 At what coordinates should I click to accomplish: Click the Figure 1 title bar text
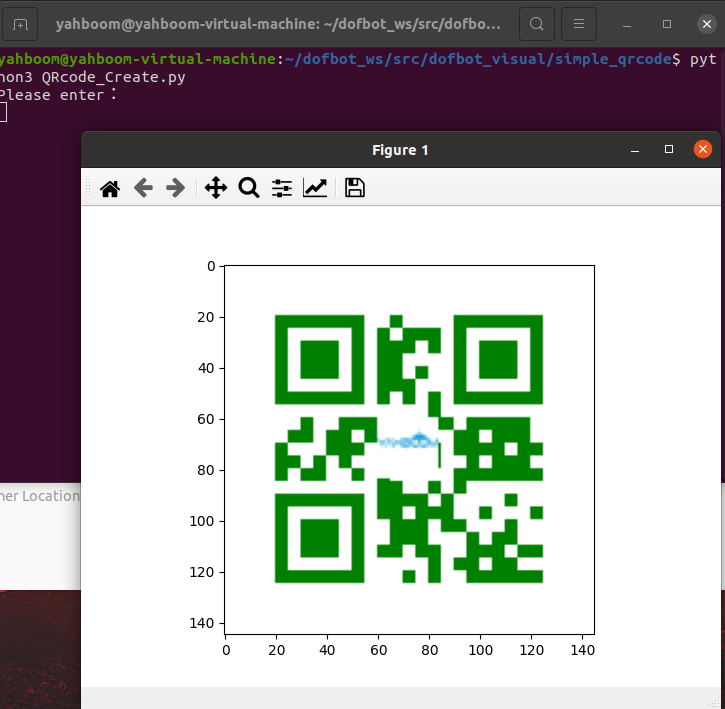(x=400, y=150)
